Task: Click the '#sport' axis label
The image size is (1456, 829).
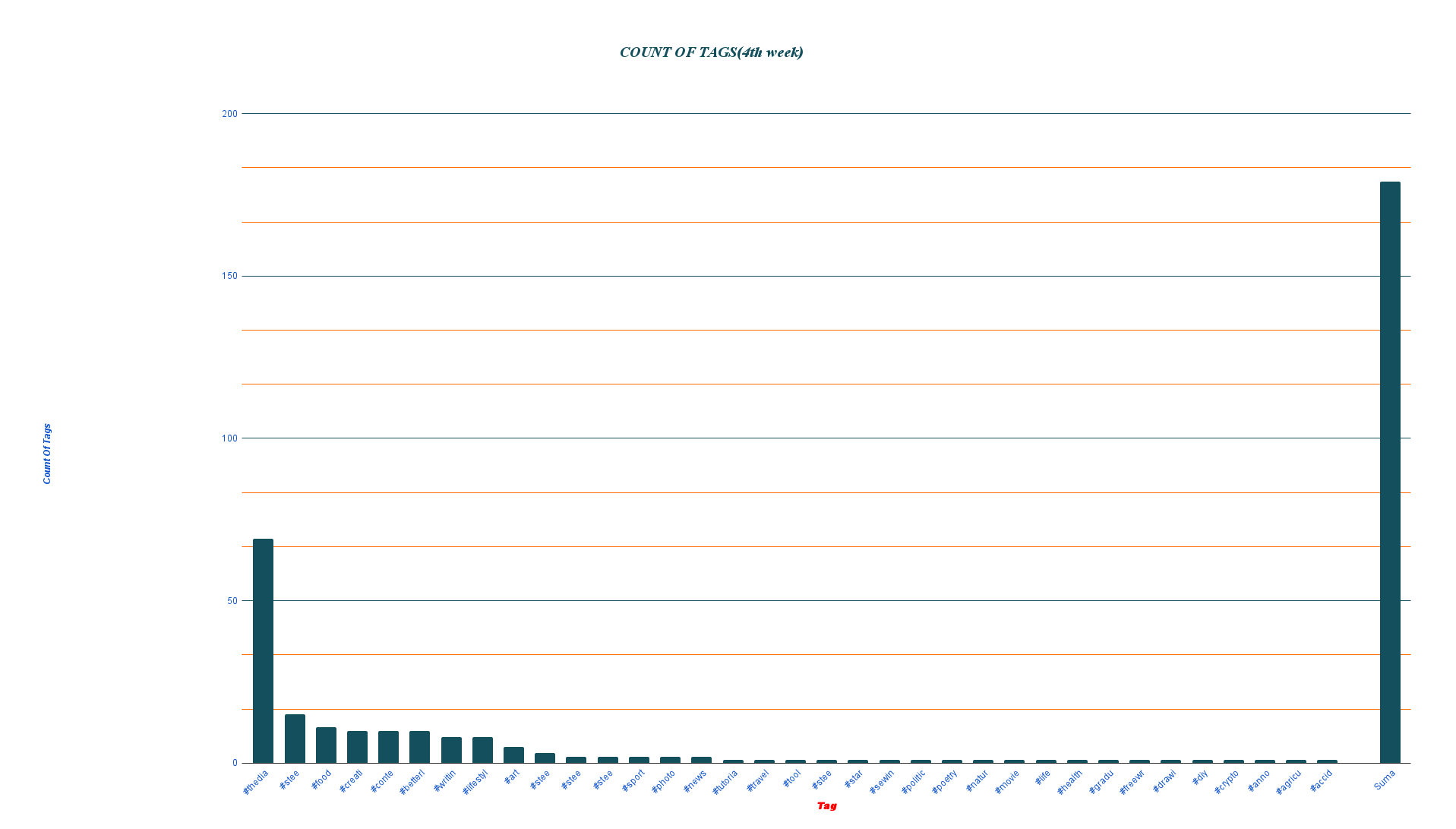Action: [x=633, y=781]
